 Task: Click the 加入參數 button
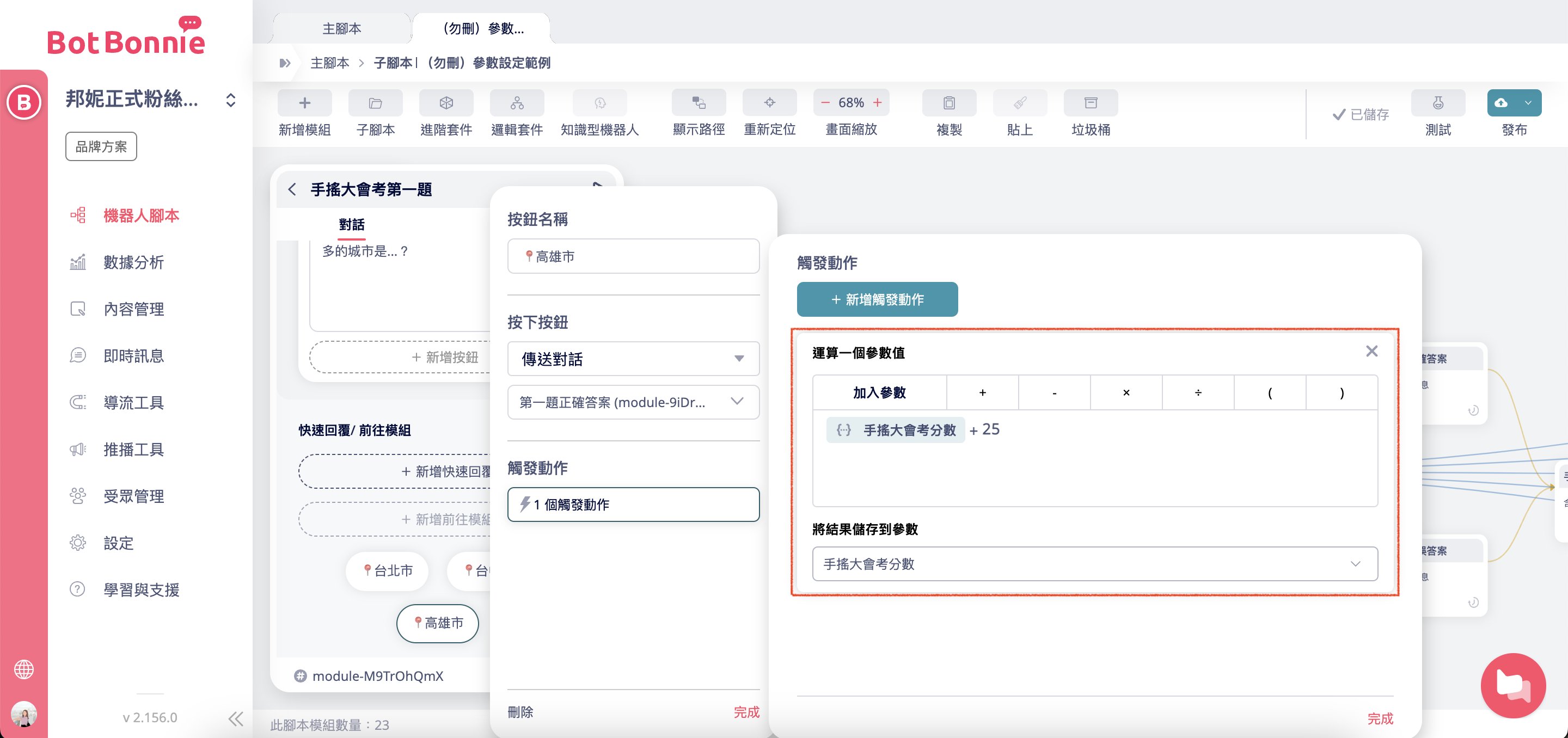click(879, 392)
